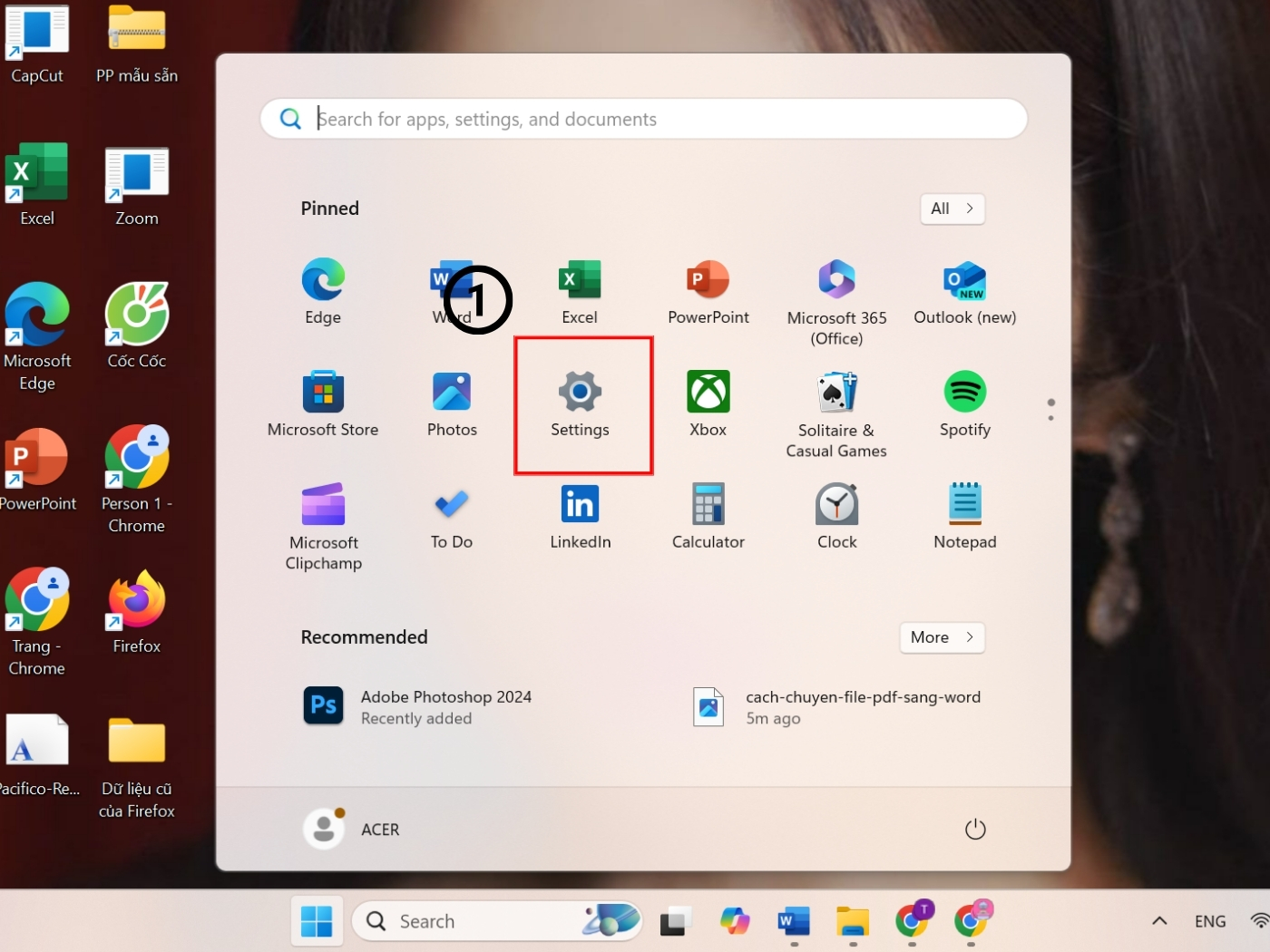
Task: Select the Firefox desktop shortcut
Action: pyautogui.click(x=137, y=612)
